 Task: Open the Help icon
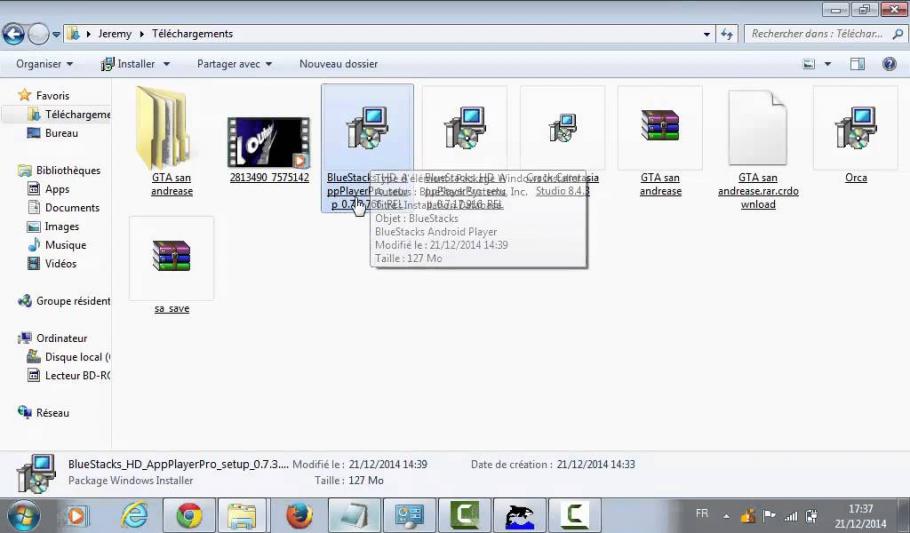pyautogui.click(x=889, y=64)
